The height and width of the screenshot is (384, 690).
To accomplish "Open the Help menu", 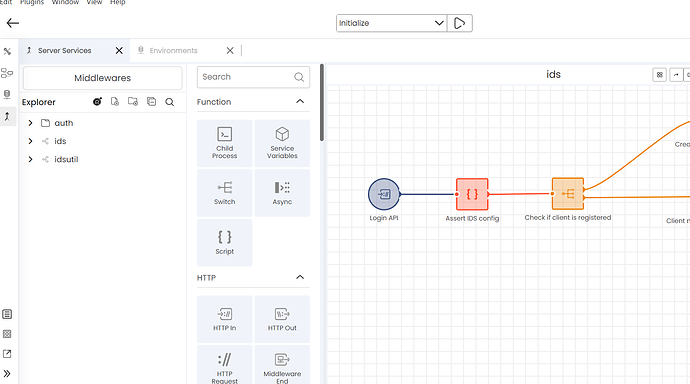I will click(x=117, y=2).
